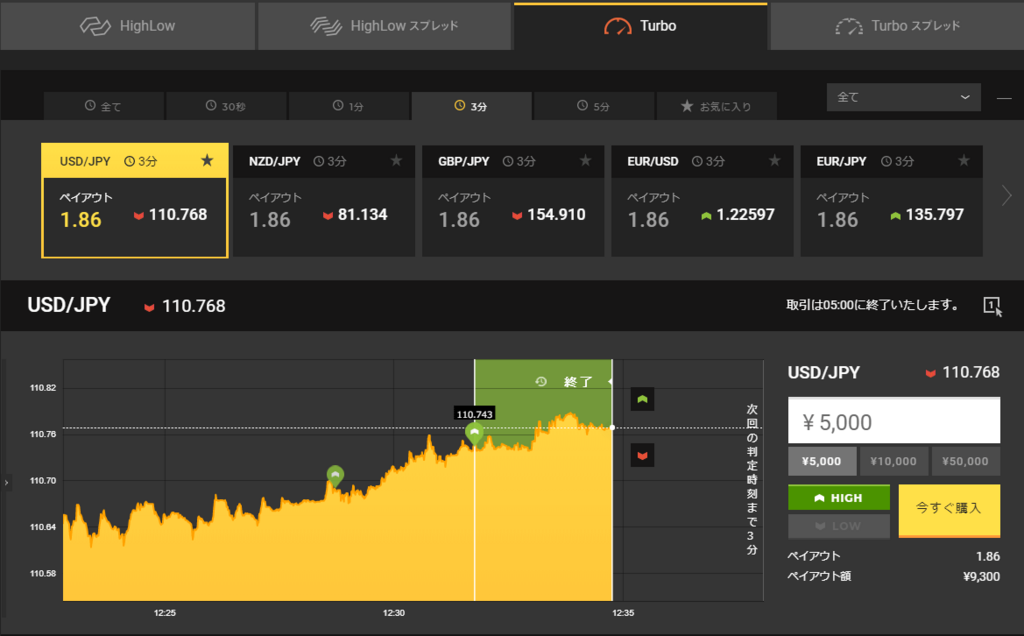Open the 全て dropdown at top right
Image resolution: width=1024 pixels, height=636 pixels.
pyautogui.click(x=902, y=97)
